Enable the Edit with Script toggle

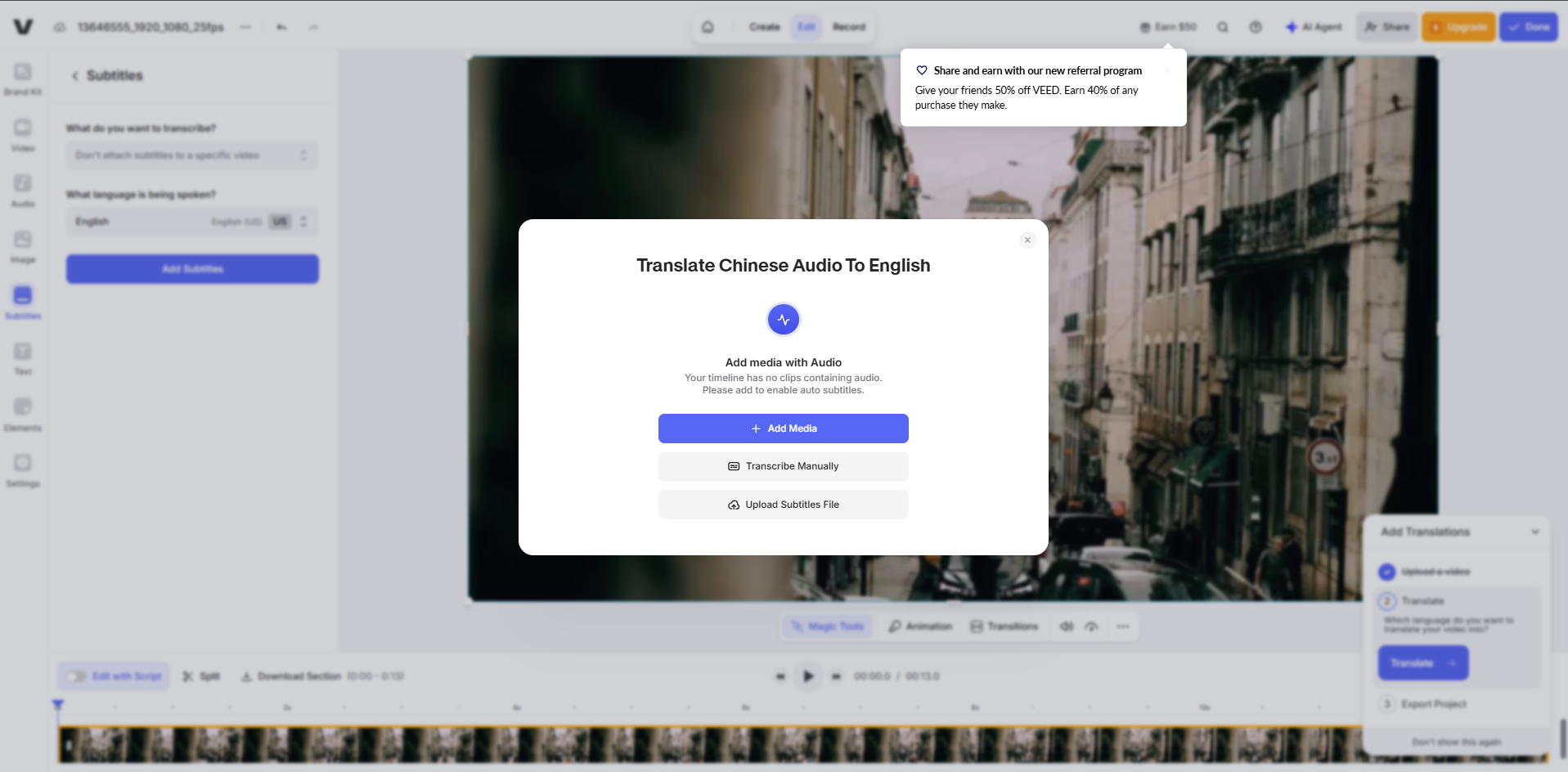coord(76,675)
